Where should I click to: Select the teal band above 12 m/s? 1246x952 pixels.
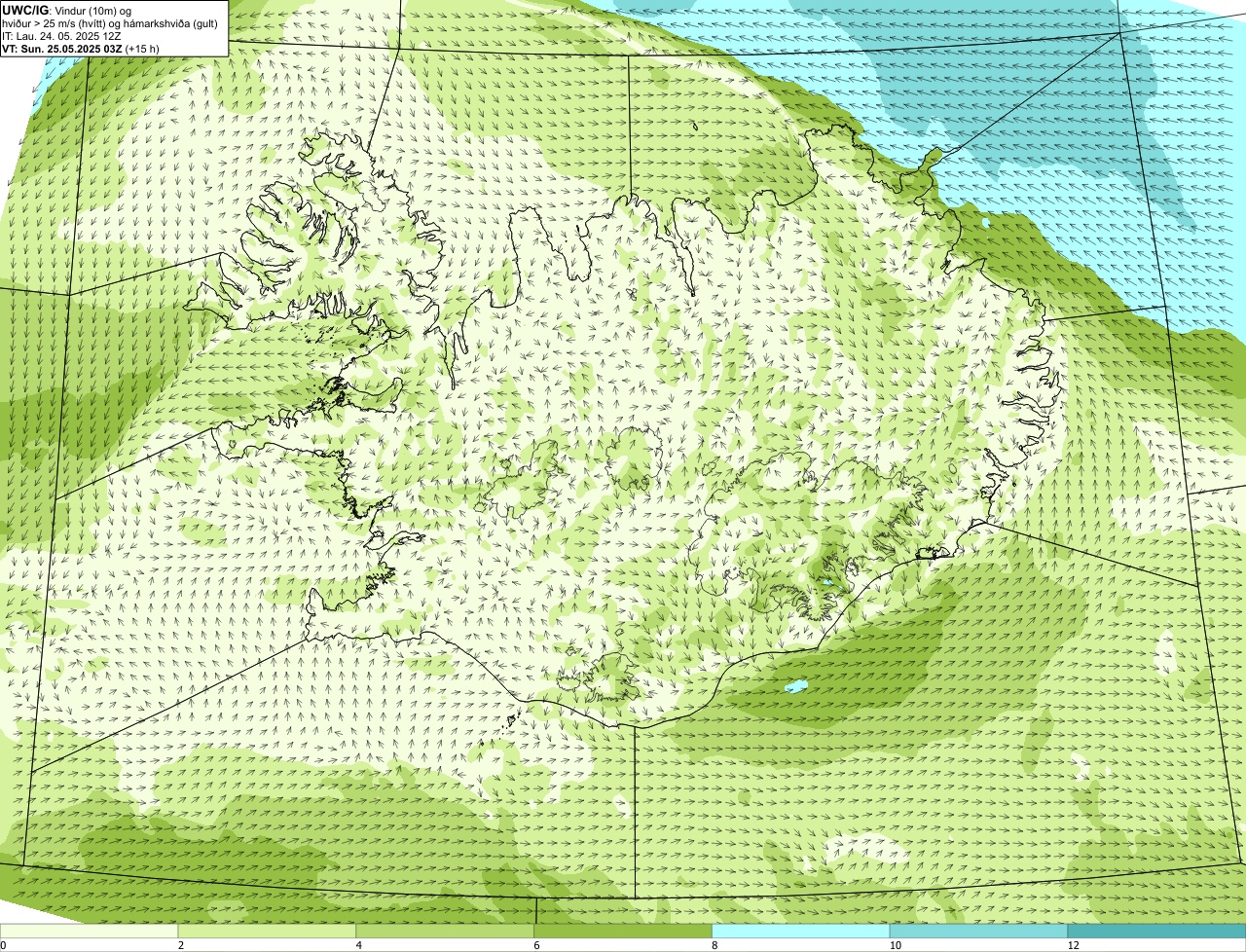click(1156, 932)
